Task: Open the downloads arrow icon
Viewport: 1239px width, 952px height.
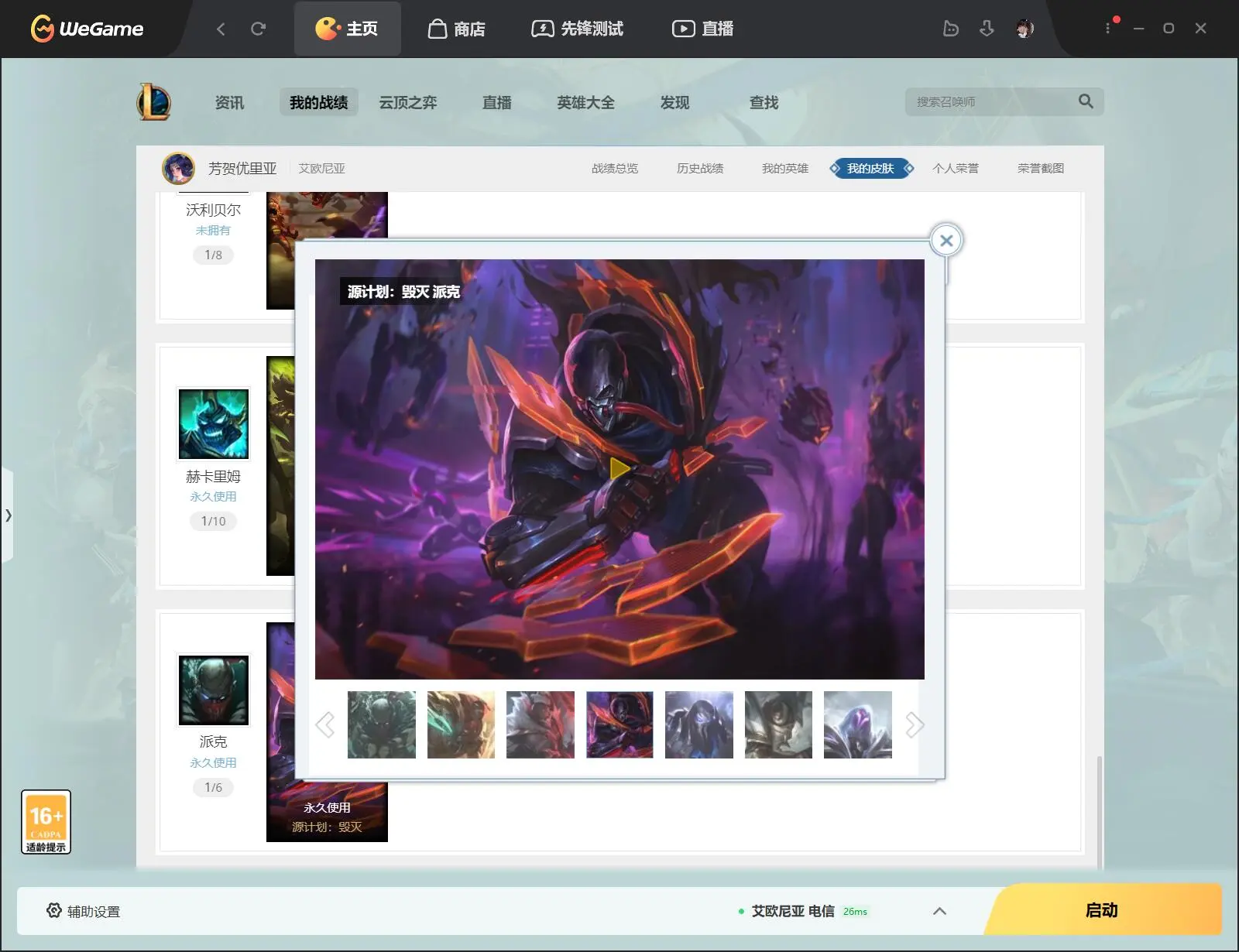Action: coord(987,29)
